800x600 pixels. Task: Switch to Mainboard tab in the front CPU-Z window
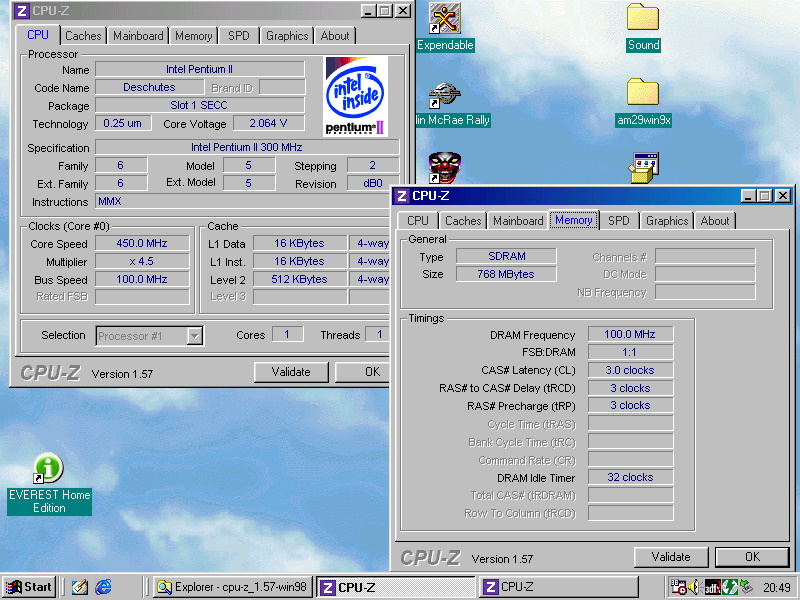518,221
